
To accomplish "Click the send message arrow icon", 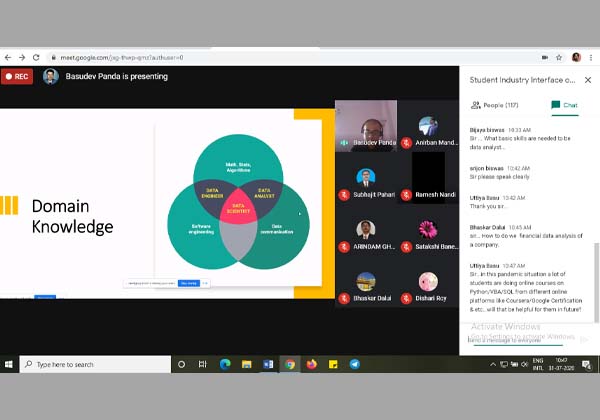I will (585, 340).
